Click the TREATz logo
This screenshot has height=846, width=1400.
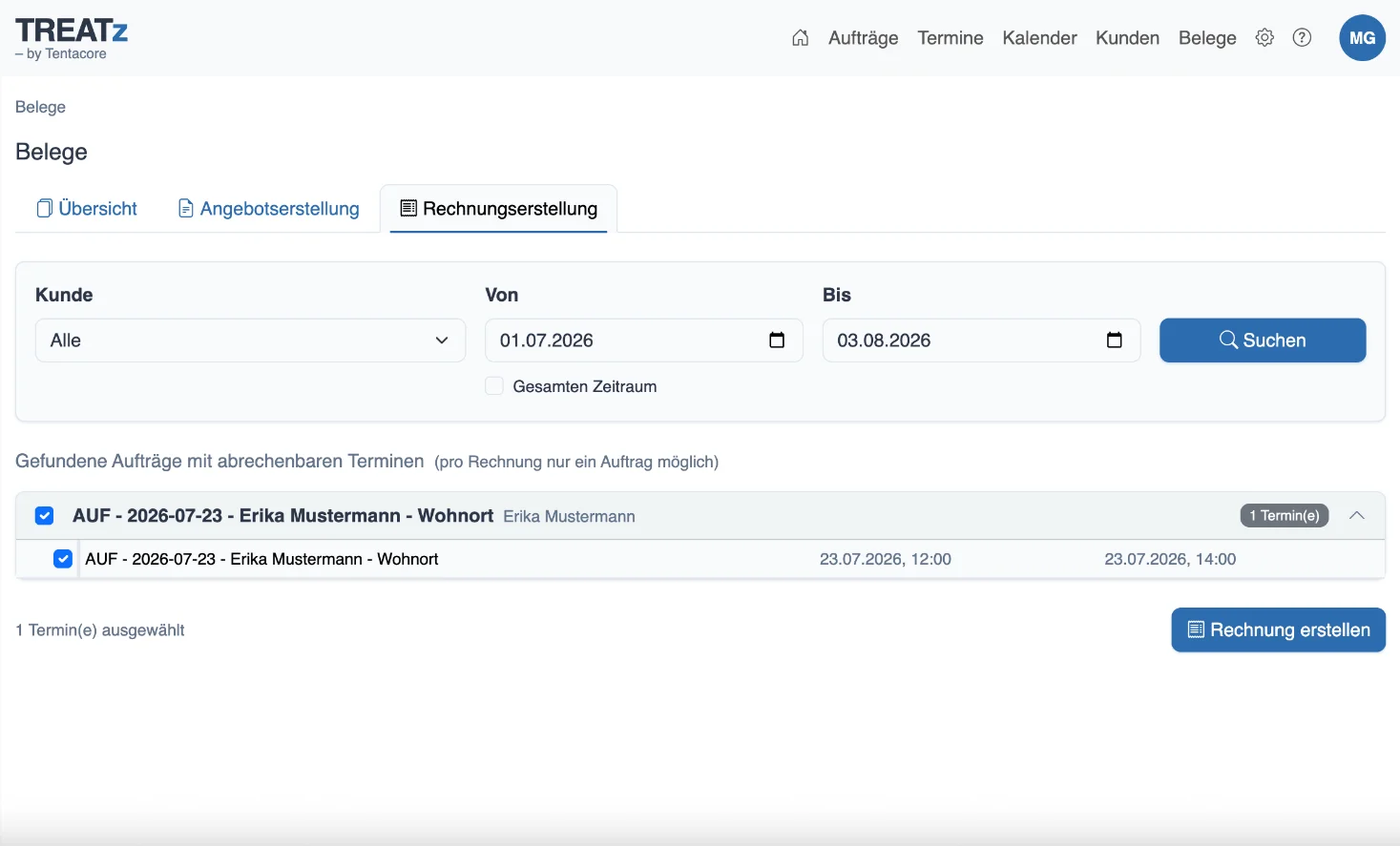tap(72, 38)
